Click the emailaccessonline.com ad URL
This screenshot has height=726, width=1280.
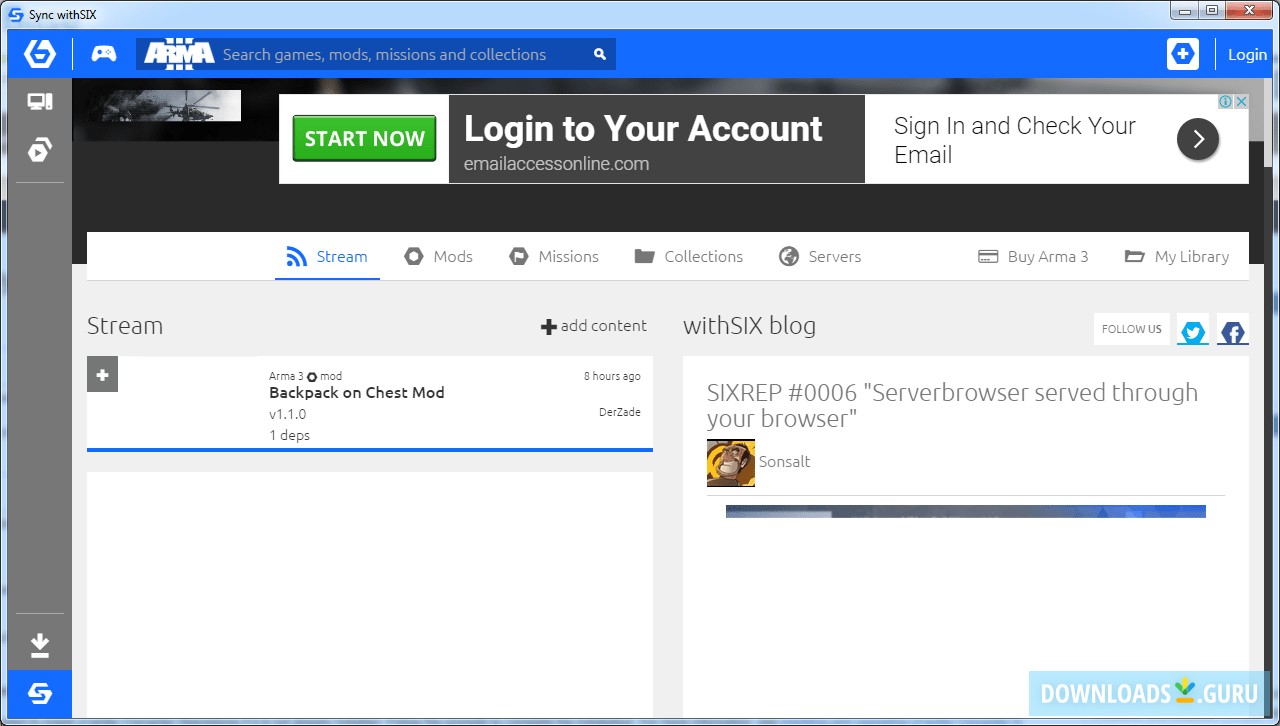[557, 164]
